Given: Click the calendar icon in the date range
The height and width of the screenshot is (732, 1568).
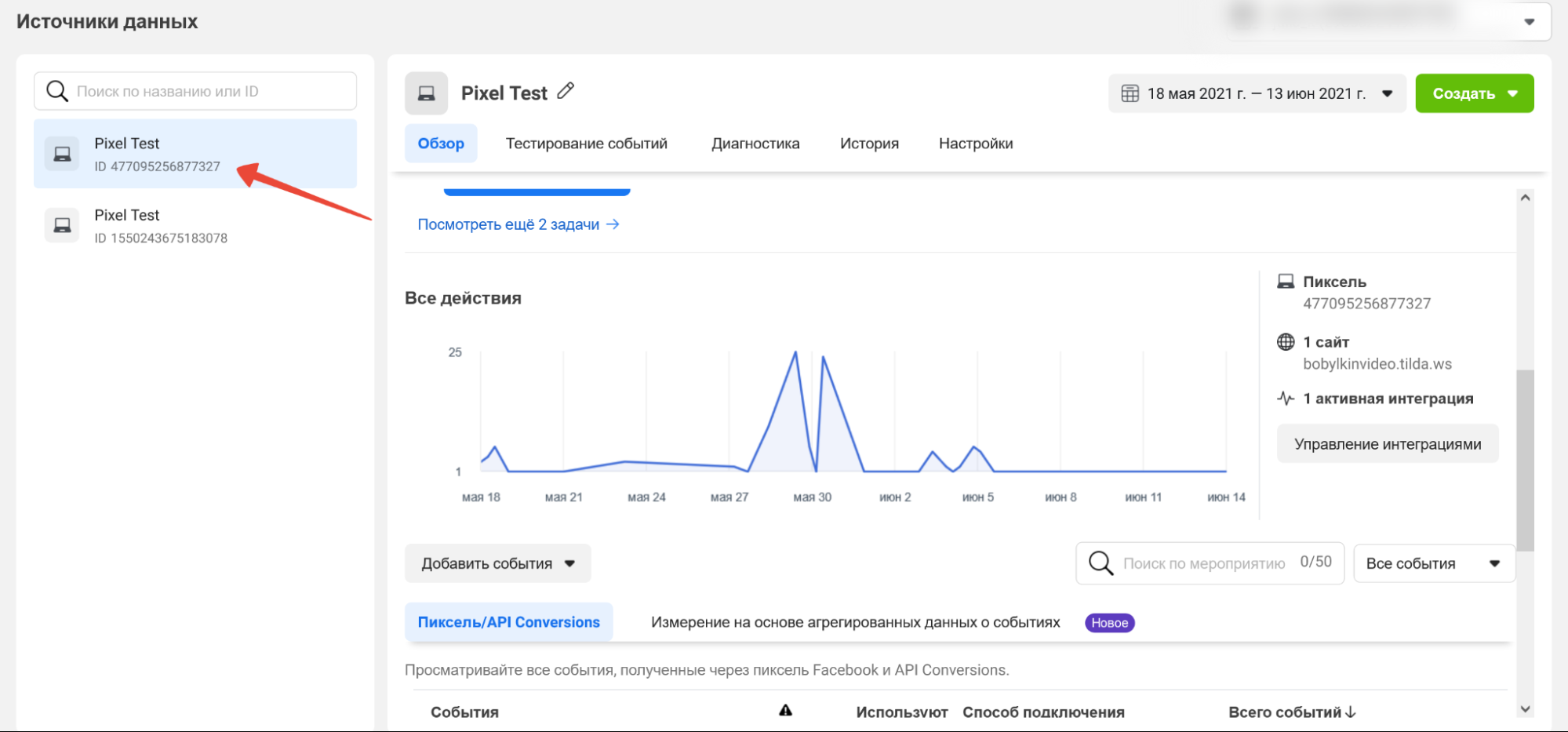Looking at the screenshot, I should 1130,93.
